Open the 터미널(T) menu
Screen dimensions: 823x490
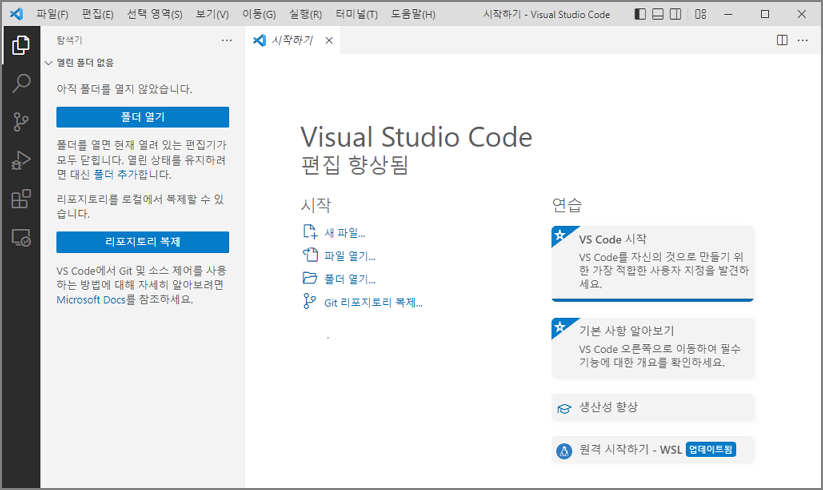tap(356, 14)
